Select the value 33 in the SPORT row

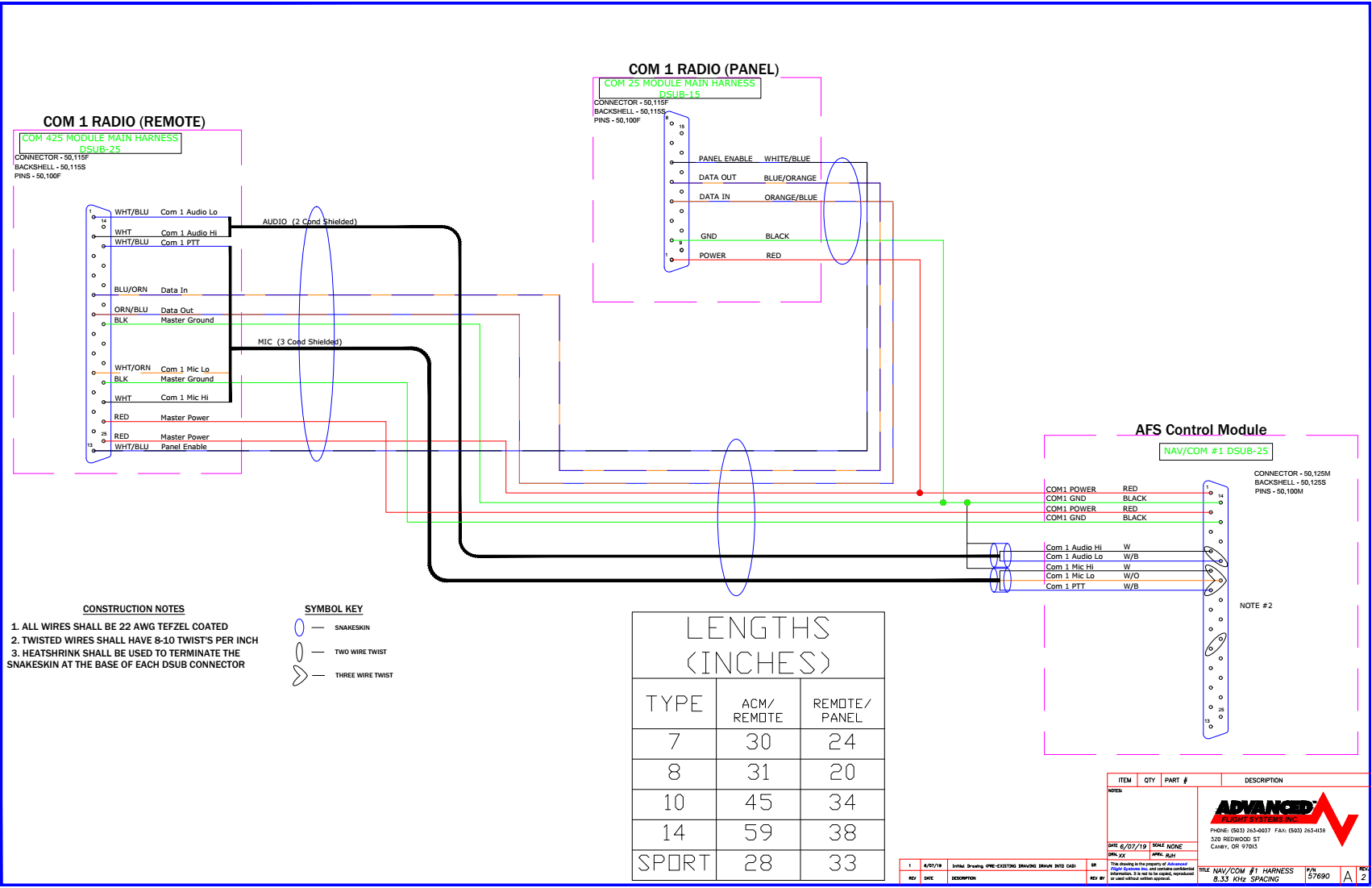click(x=842, y=863)
